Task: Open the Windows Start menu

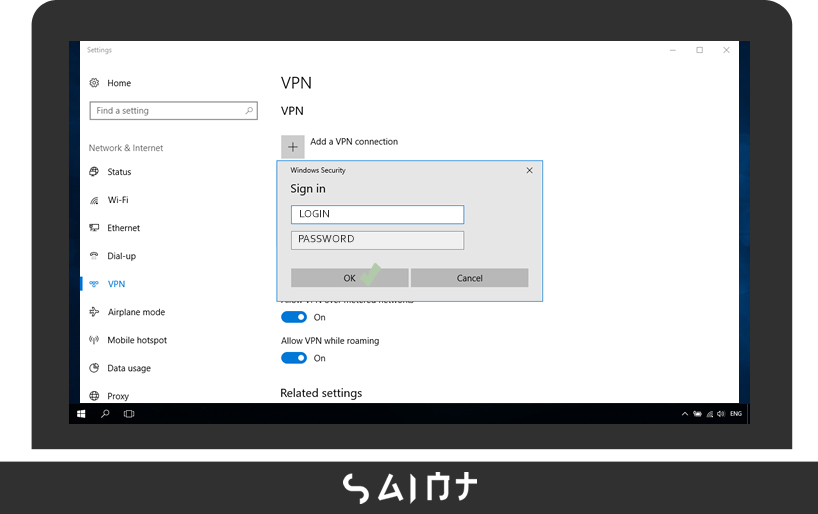Action: pyautogui.click(x=81, y=413)
